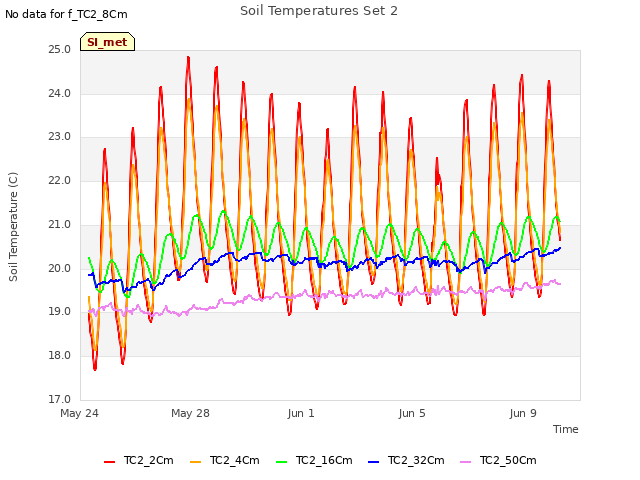This screenshot has height=480, width=640.
Task: Click the red TC2_2Cm legend swatch
Action: point(109,462)
